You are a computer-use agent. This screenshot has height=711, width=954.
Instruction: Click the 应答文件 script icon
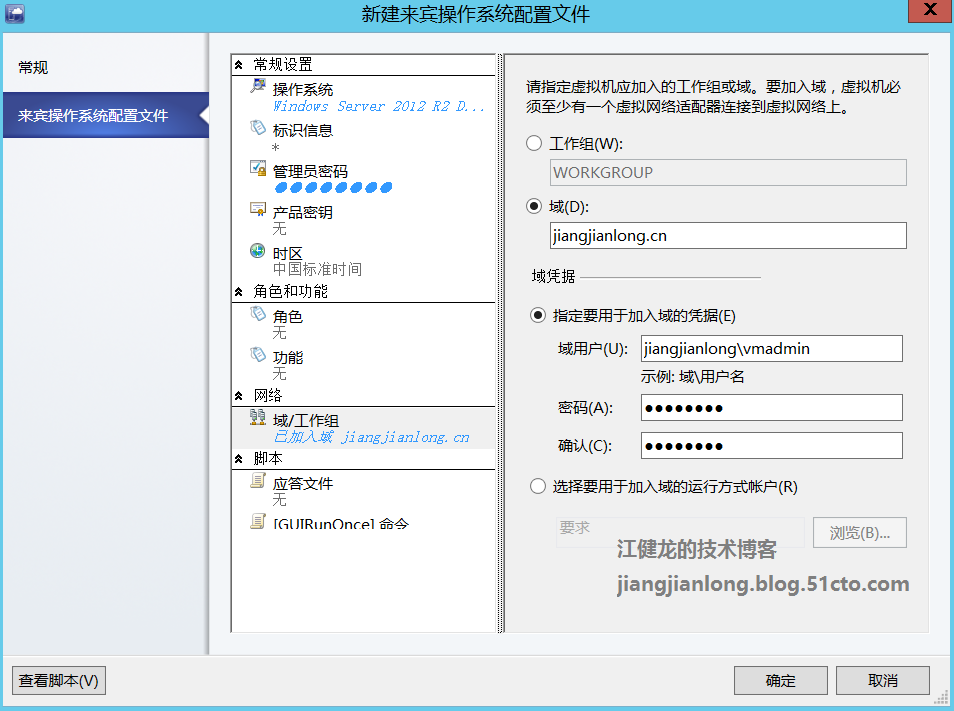pos(258,480)
